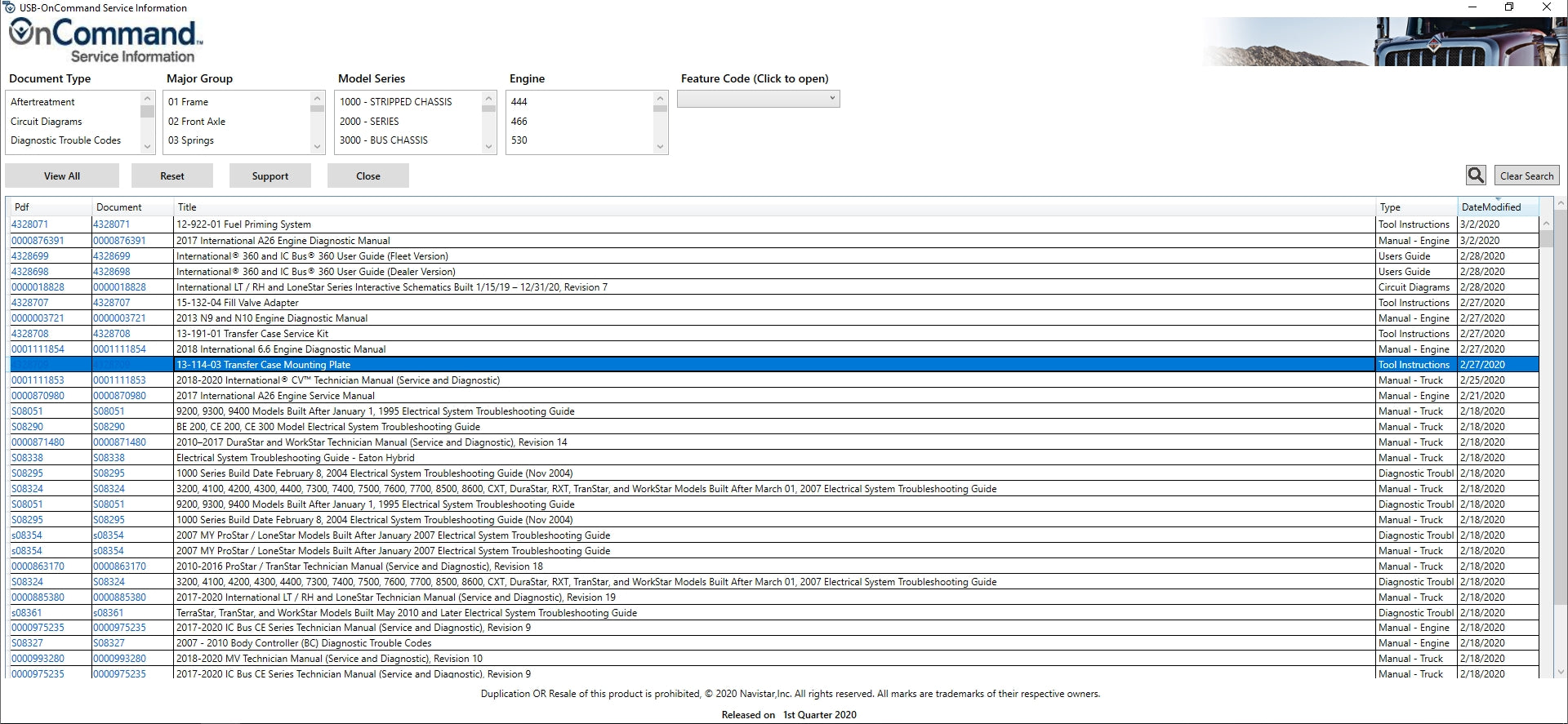Select the 2013 N9 and N10 Engine Diagnostic Manual row
This screenshot has height=724, width=1568.
[774, 318]
